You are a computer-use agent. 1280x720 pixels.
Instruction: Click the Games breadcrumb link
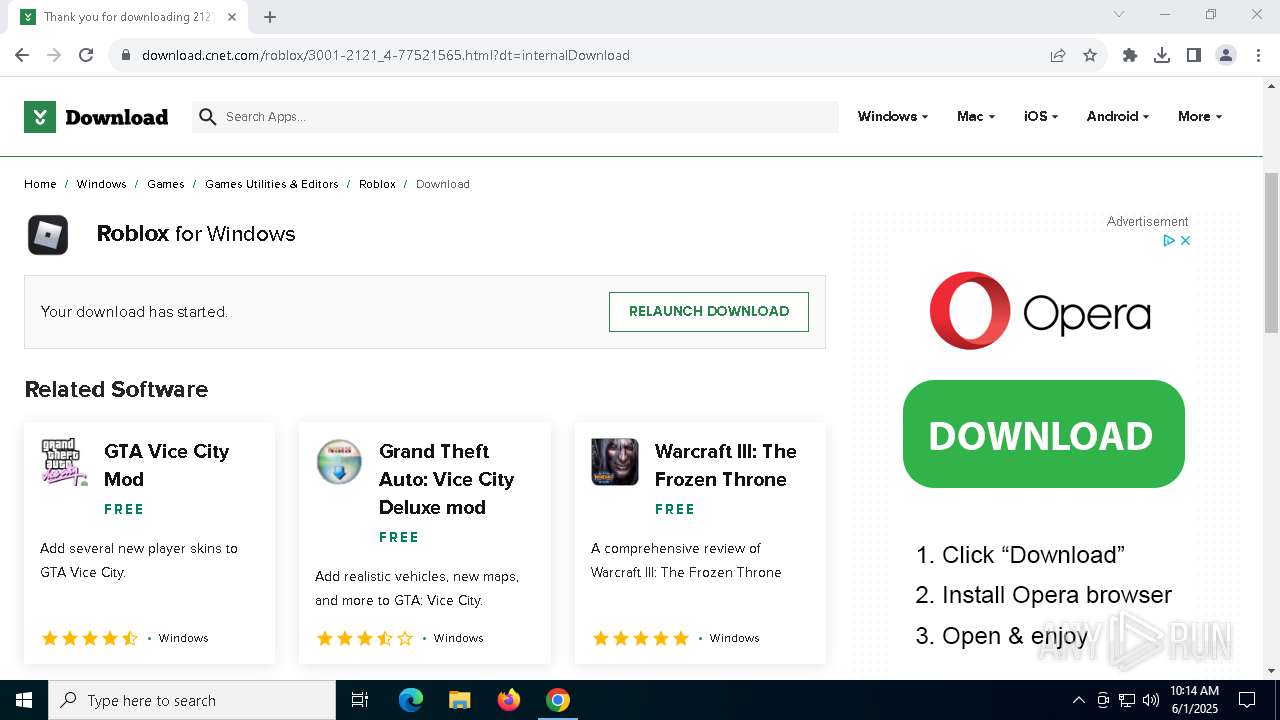(x=166, y=184)
